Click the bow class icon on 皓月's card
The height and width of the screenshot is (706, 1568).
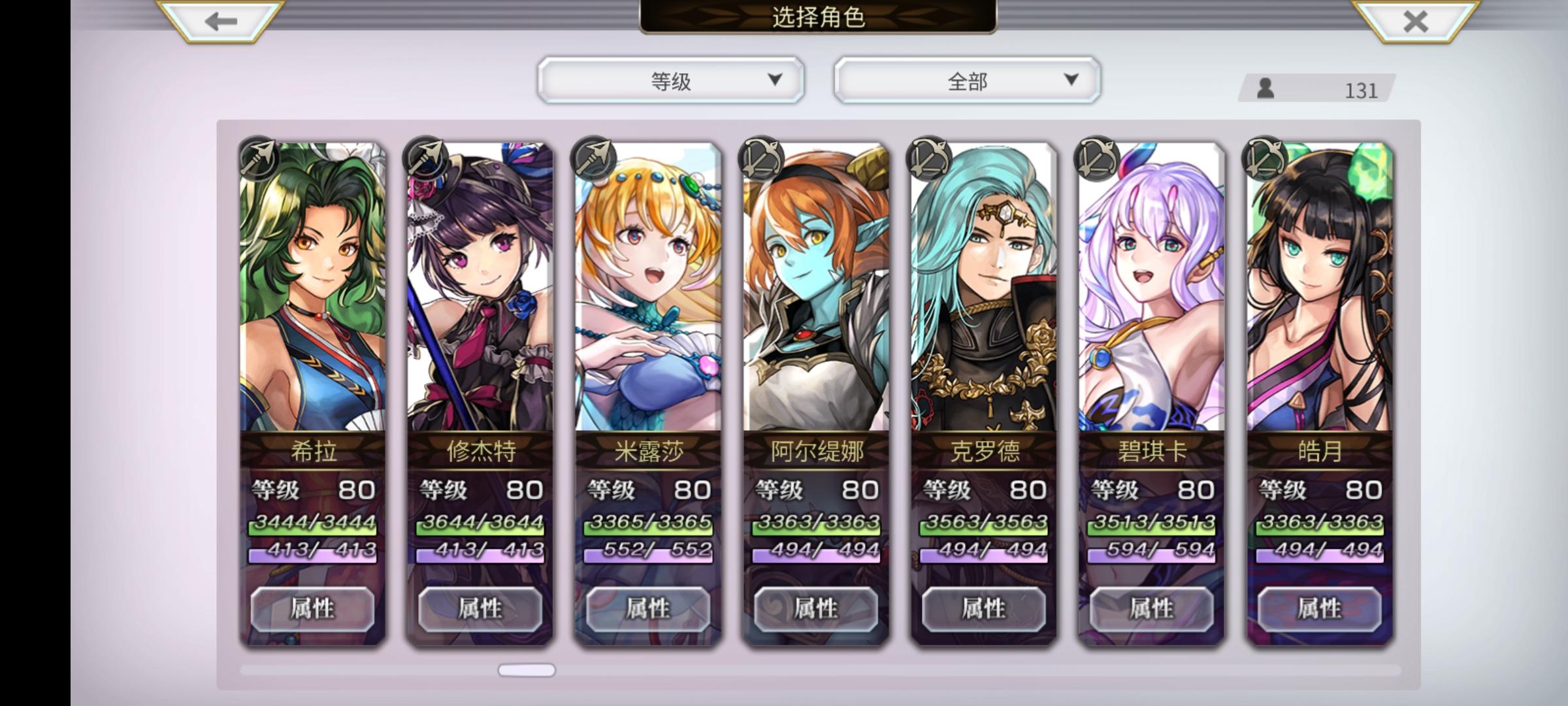(x=1264, y=158)
